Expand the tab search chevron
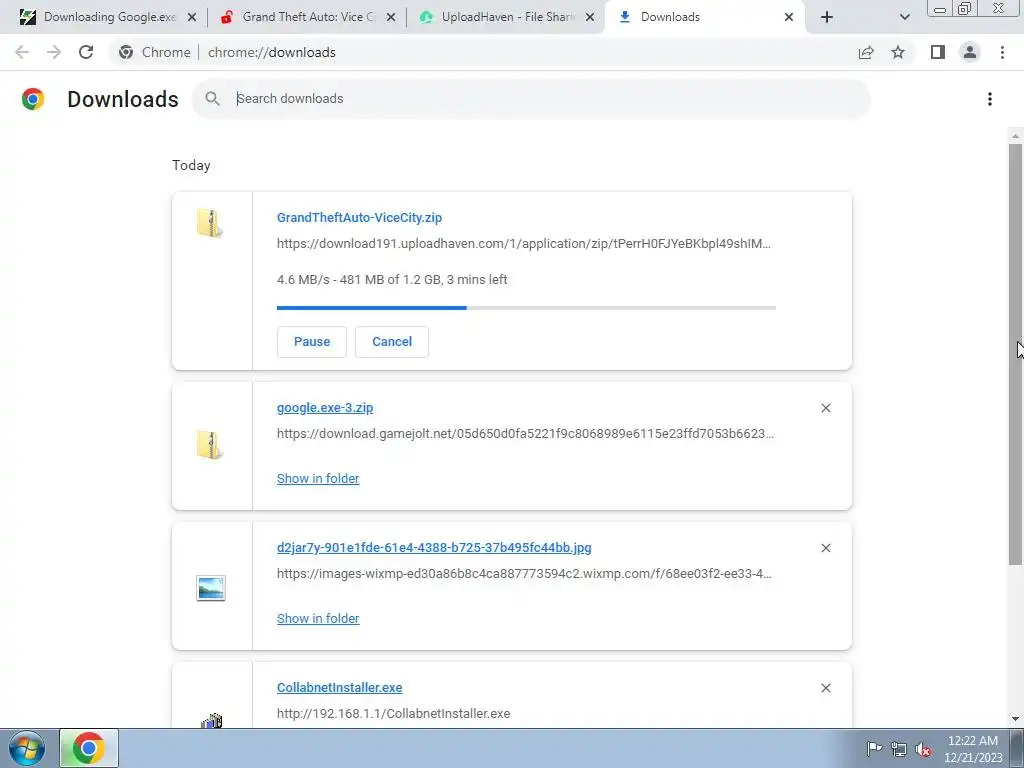 904,17
